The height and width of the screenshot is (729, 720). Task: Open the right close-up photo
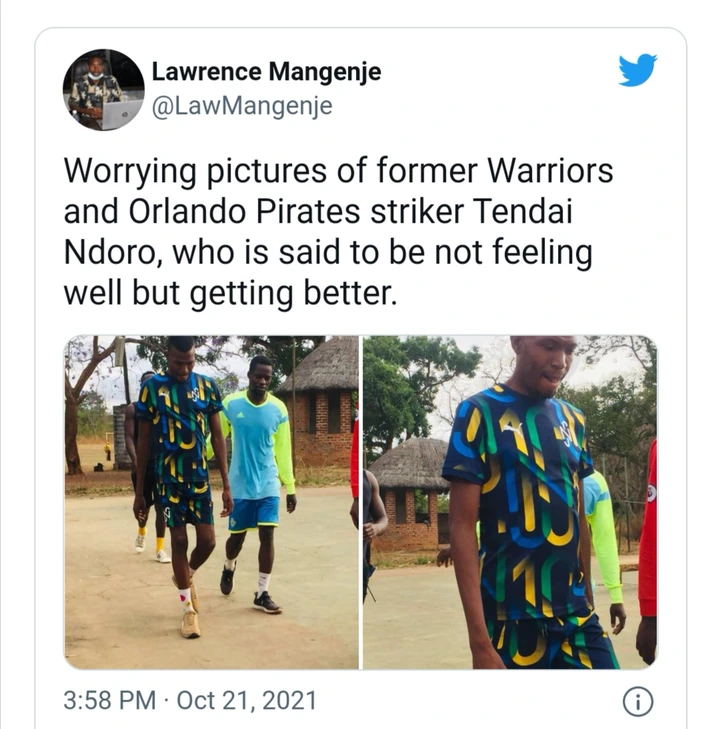(510, 502)
